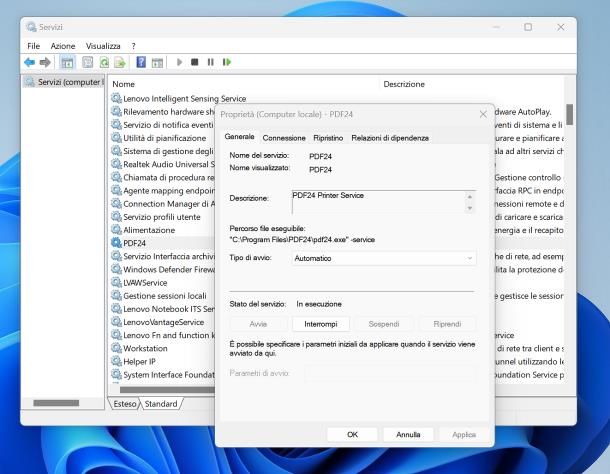The width and height of the screenshot is (610, 474).
Task: Click the blue back arrow toolbar icon
Action: (x=29, y=62)
